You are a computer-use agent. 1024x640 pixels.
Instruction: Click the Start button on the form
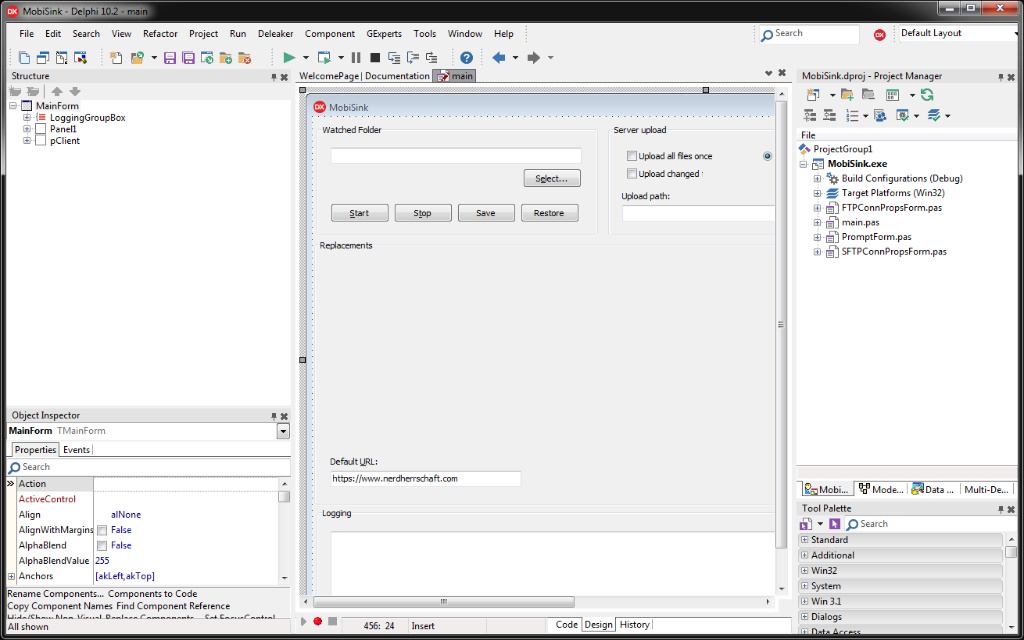359,213
